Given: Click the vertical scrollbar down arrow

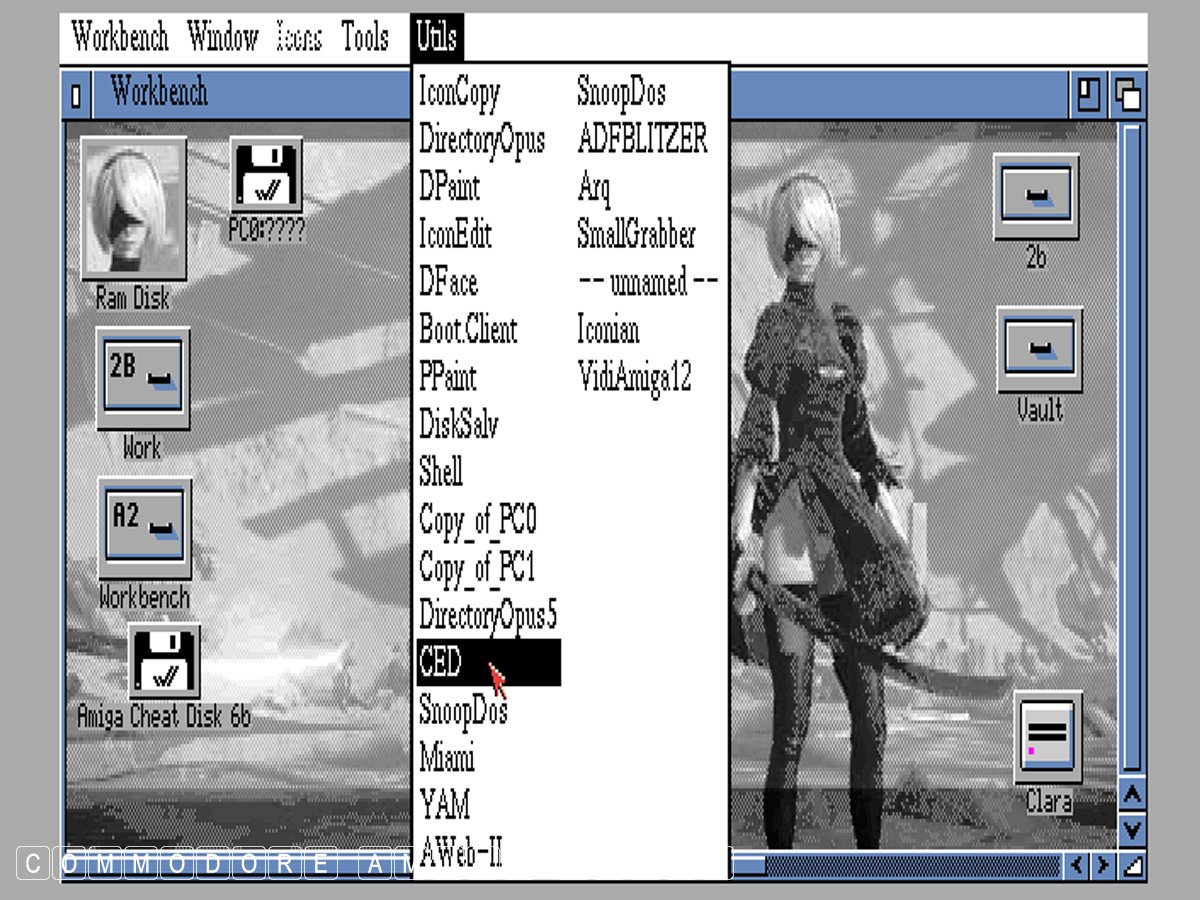Looking at the screenshot, I should pyautogui.click(x=1131, y=829).
